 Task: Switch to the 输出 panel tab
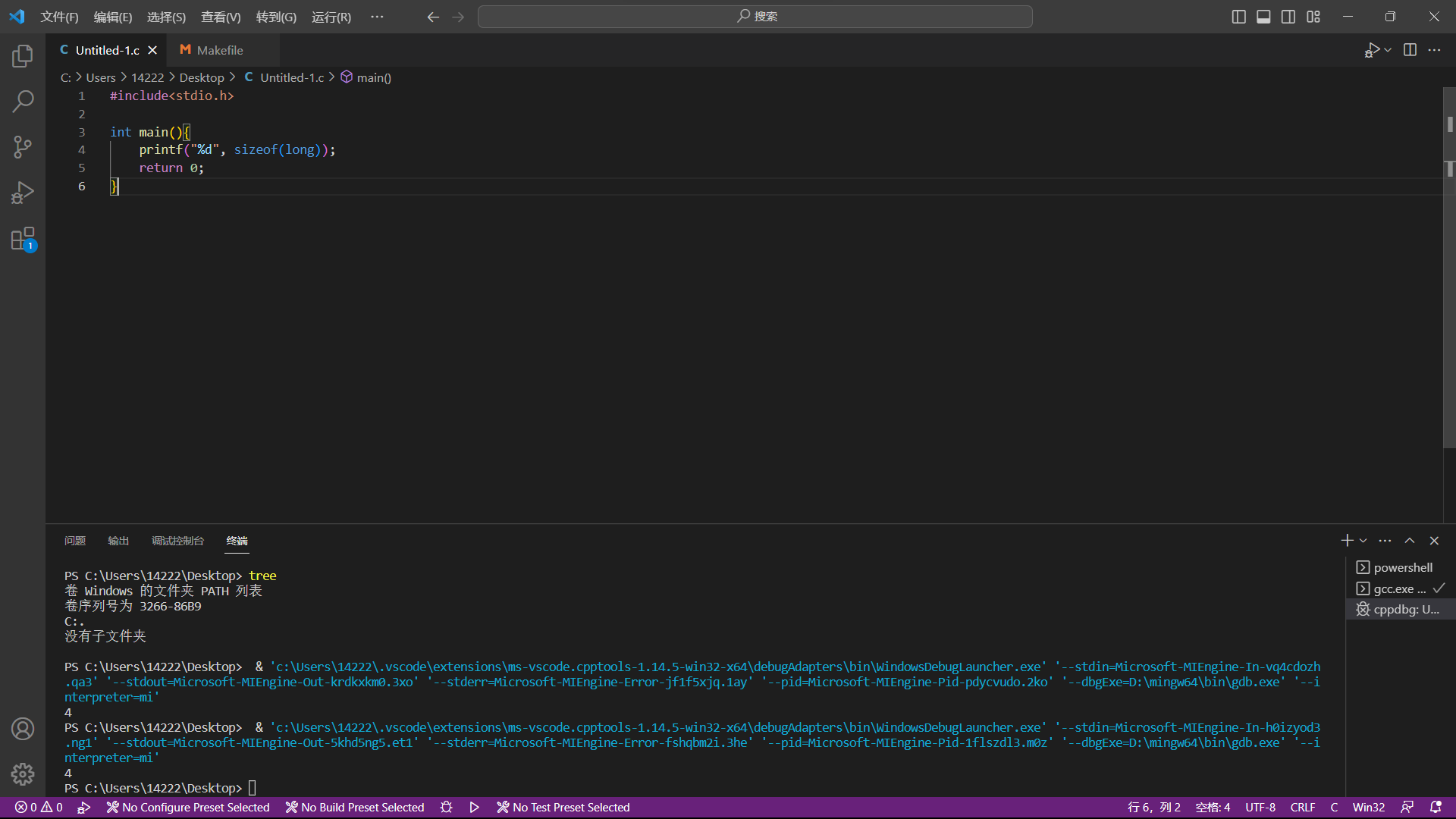tap(118, 541)
